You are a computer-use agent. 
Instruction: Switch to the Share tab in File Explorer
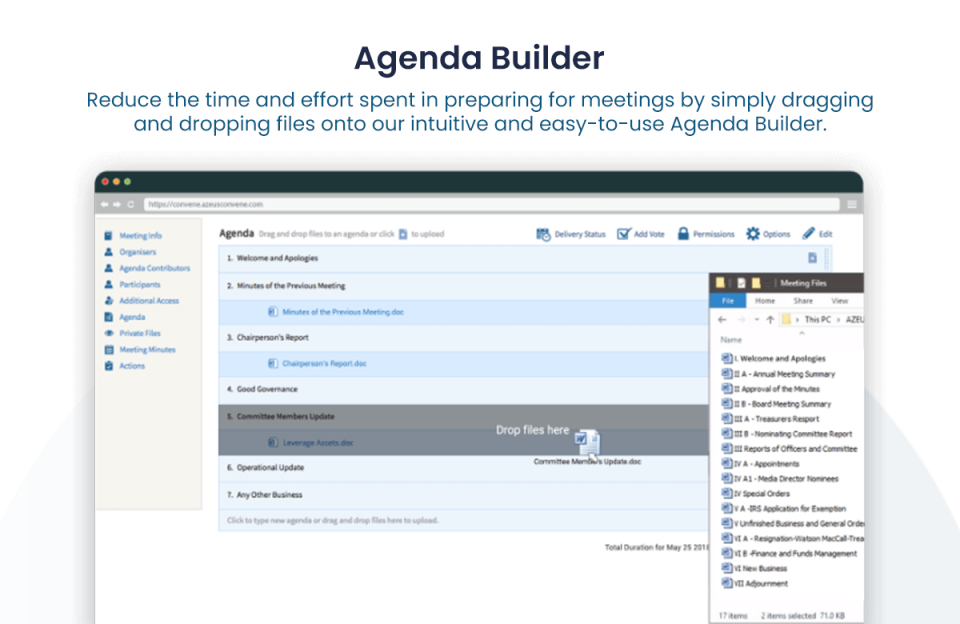click(803, 300)
